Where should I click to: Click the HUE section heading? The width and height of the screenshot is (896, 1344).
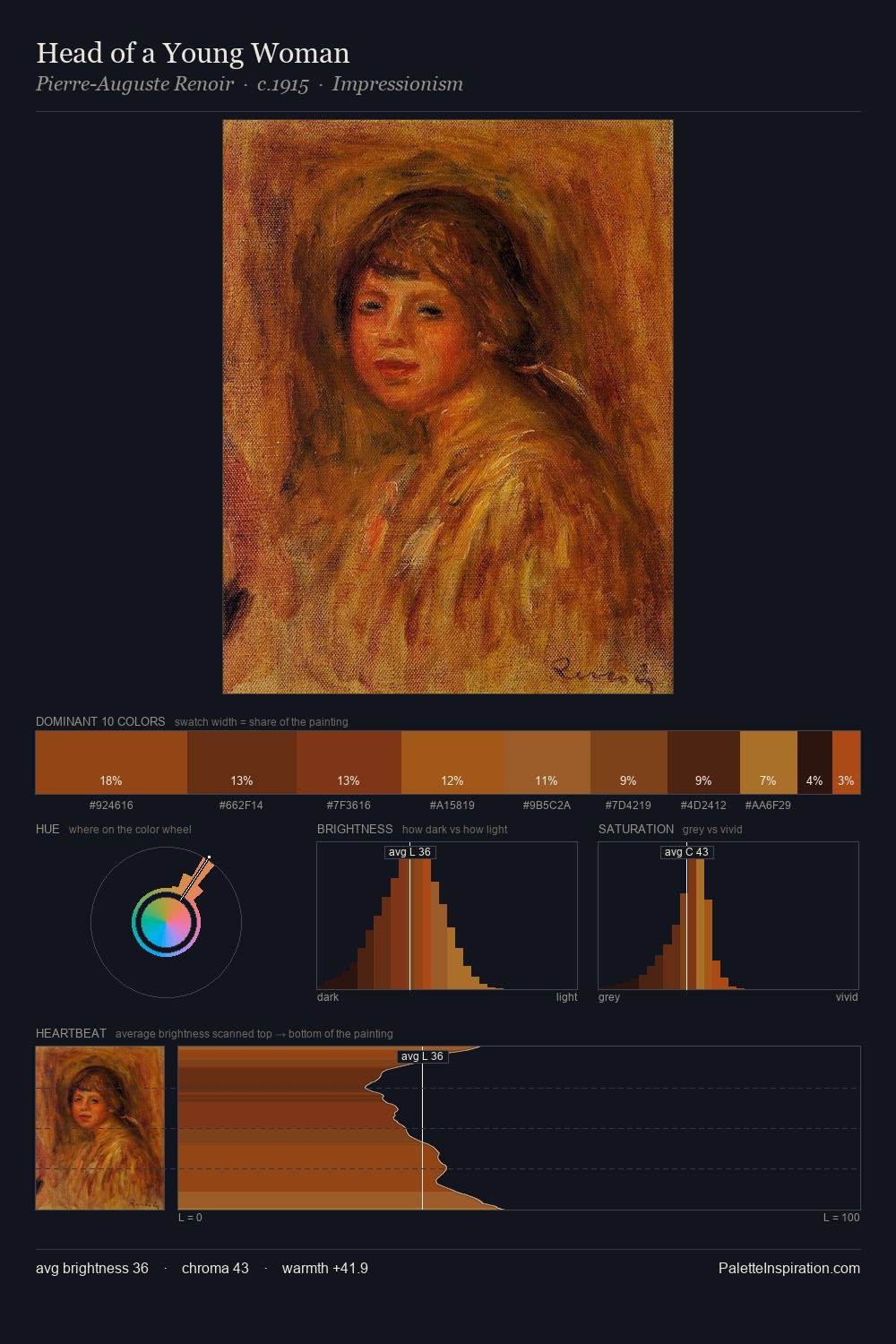(47, 829)
